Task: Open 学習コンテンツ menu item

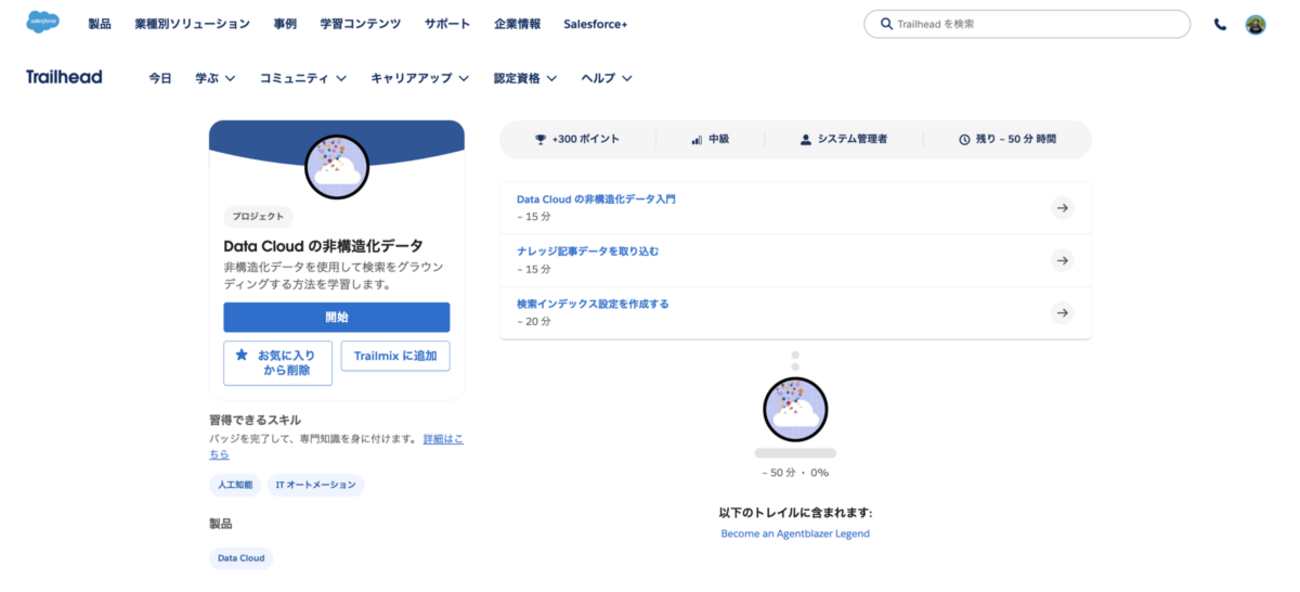Action: tap(360, 24)
